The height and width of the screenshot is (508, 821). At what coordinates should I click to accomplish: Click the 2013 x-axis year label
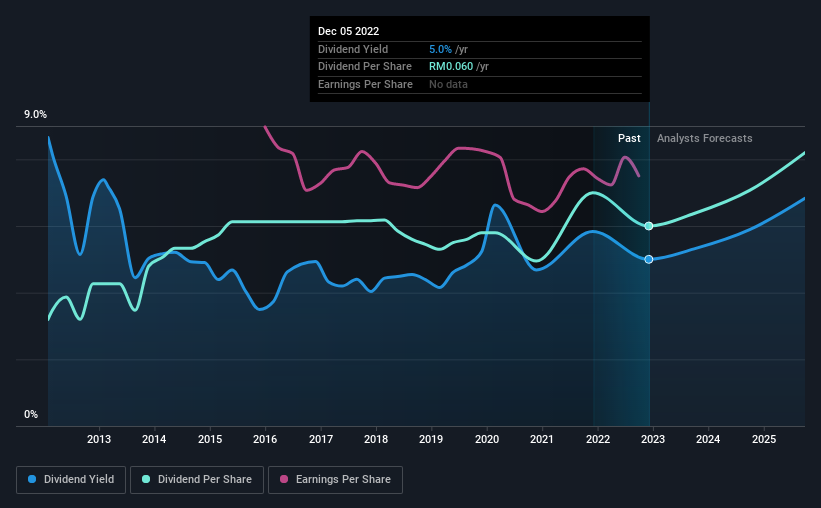pyautogui.click(x=99, y=439)
